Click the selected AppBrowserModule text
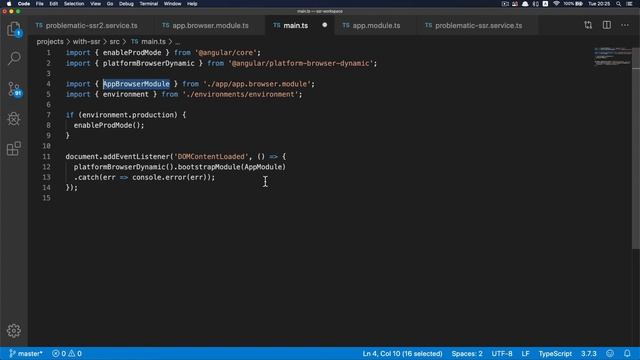Screen dimensions: 640x360 pyautogui.click(x=136, y=84)
